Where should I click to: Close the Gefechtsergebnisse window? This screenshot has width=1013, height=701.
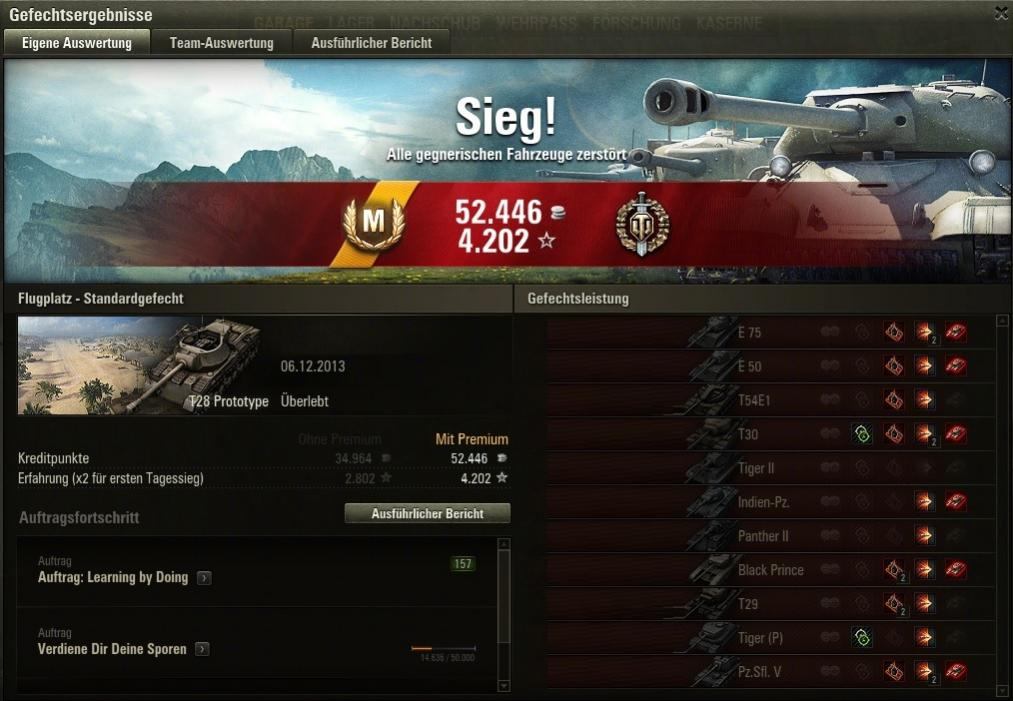click(1001, 13)
